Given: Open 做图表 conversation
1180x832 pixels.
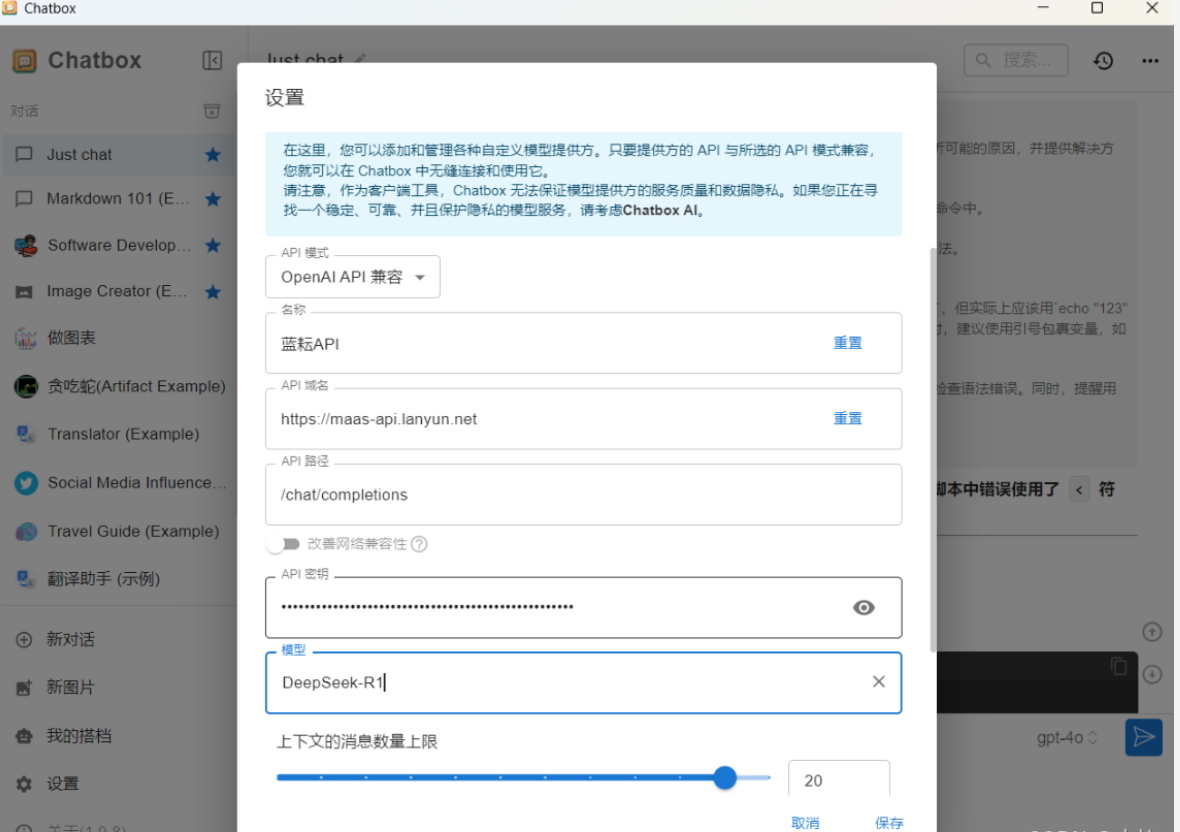Looking at the screenshot, I should 118,338.
